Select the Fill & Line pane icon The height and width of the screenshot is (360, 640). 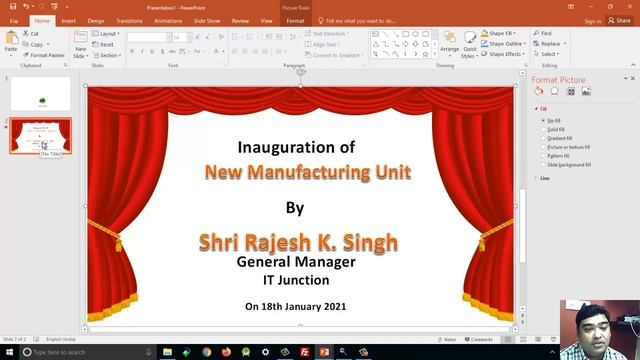[x=538, y=91]
